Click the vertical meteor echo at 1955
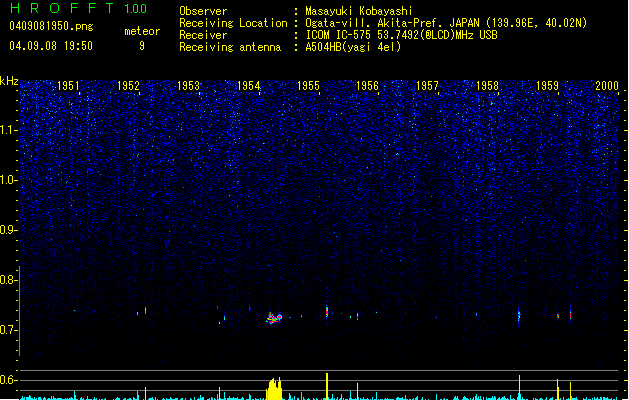This screenshot has width=629, height=400. [327, 311]
